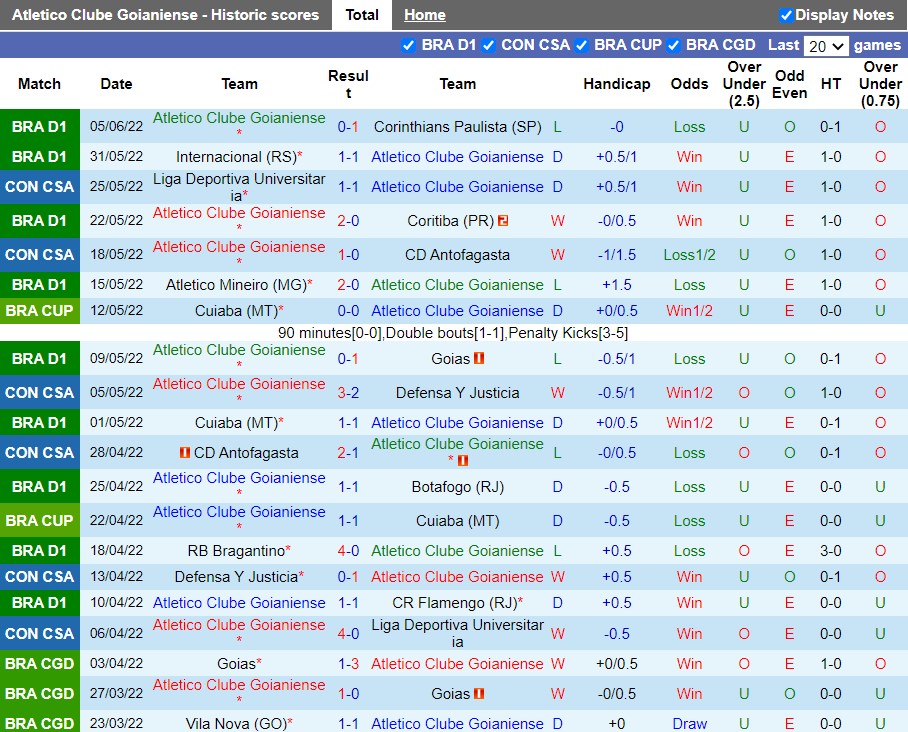Open RB Bragantino team link
The image size is (908, 732).
236,551
